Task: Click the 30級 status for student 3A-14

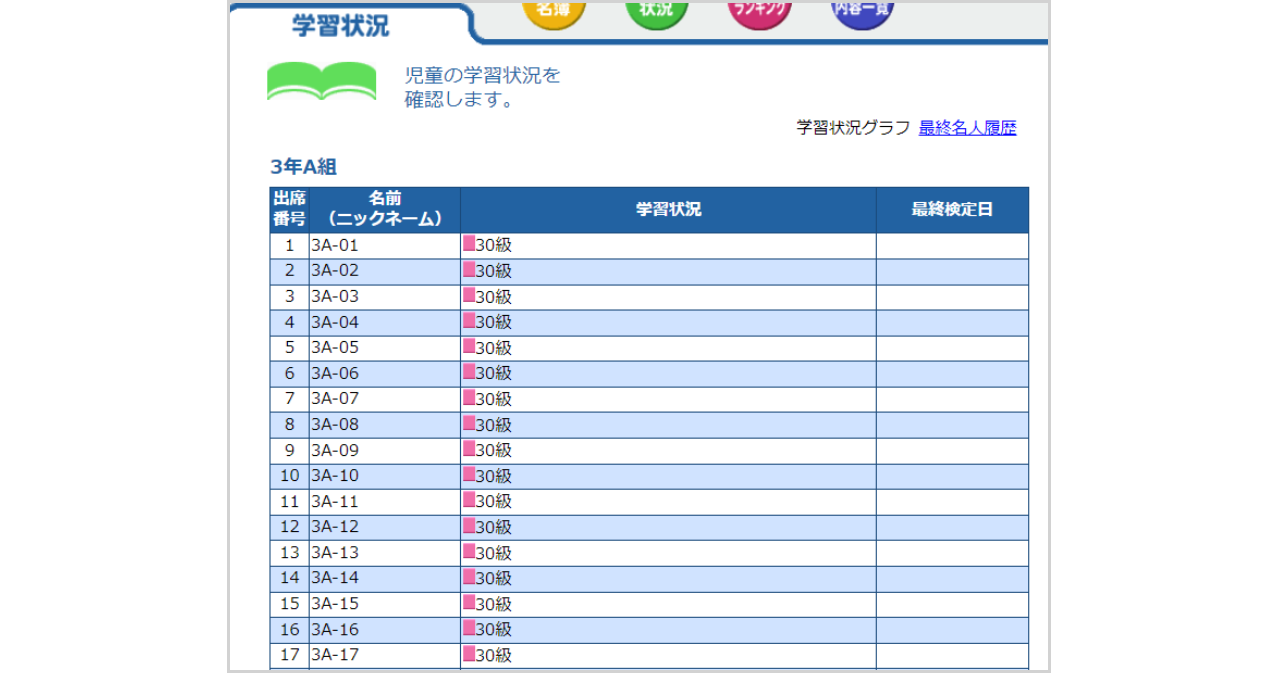Action: (493, 578)
